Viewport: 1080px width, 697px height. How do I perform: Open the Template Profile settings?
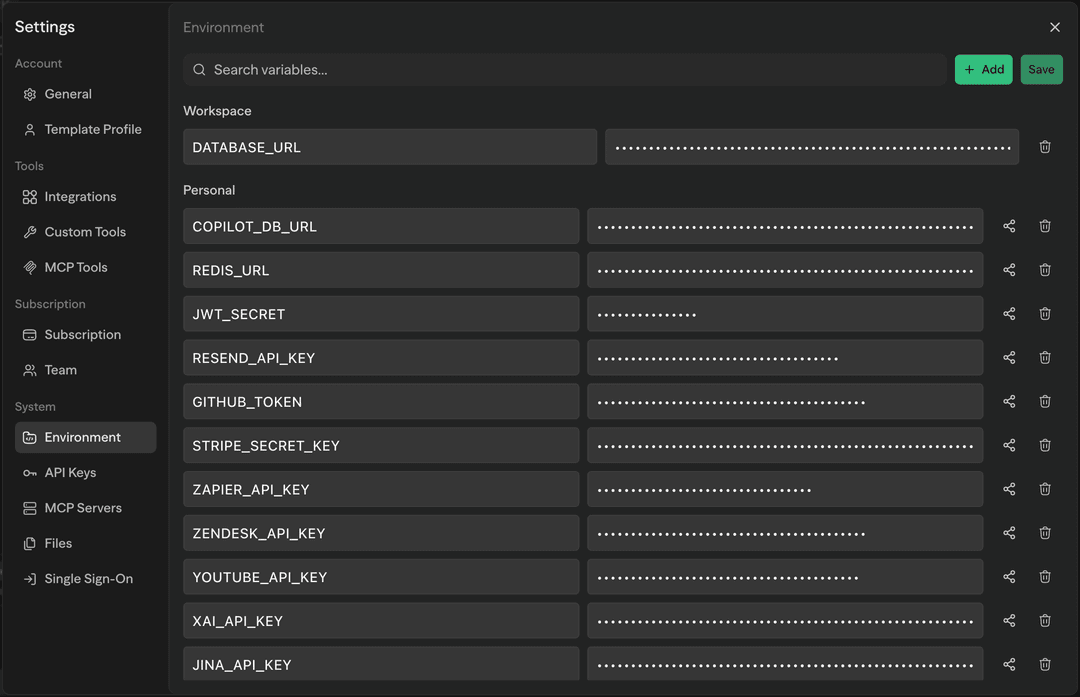coord(92,129)
